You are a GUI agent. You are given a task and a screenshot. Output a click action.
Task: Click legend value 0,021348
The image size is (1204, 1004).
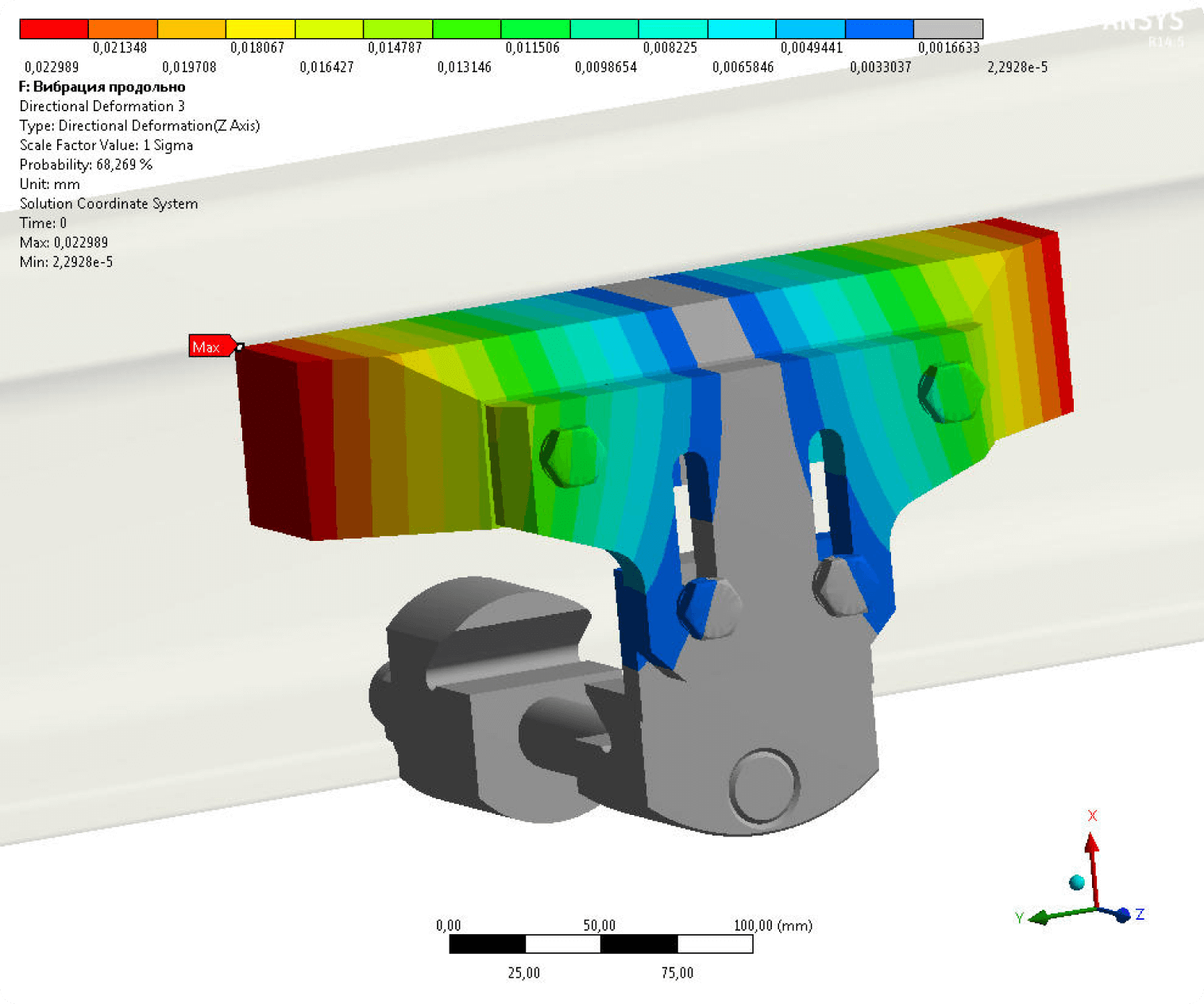point(120,48)
